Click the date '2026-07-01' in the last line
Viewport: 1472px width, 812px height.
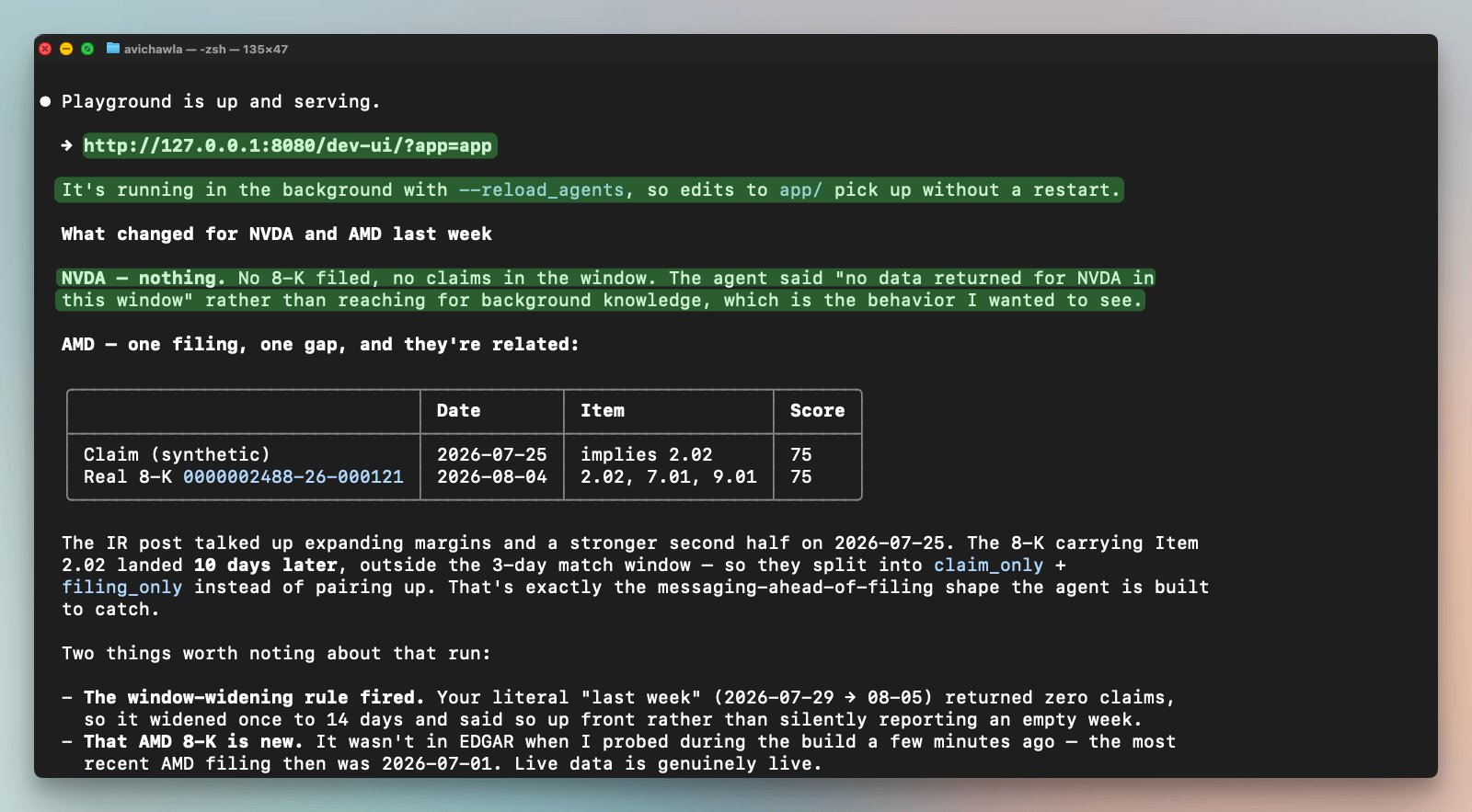(437, 763)
